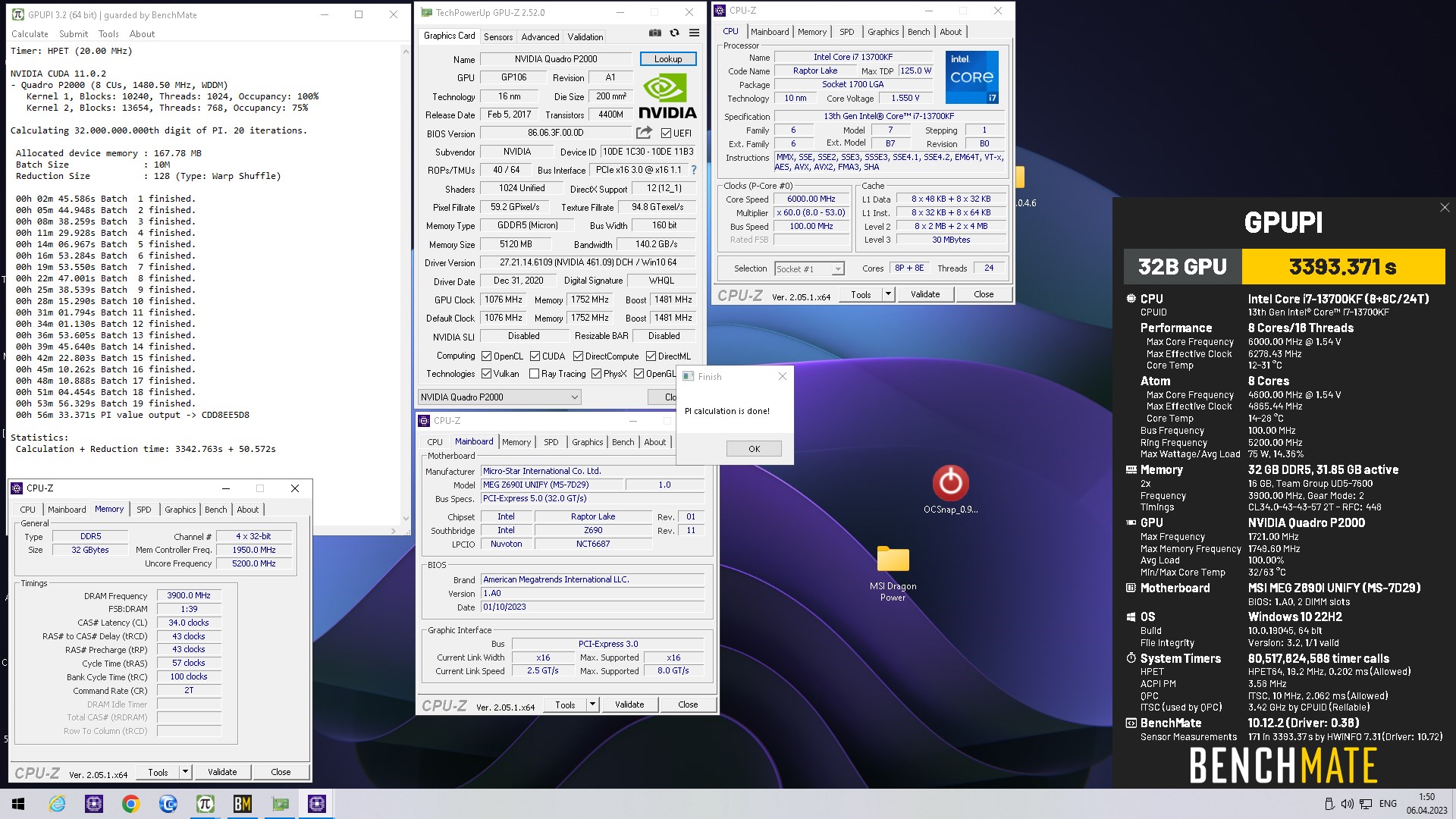This screenshot has height=819, width=1456.
Task: Toggle the PhysX checkbox
Action: [x=596, y=373]
